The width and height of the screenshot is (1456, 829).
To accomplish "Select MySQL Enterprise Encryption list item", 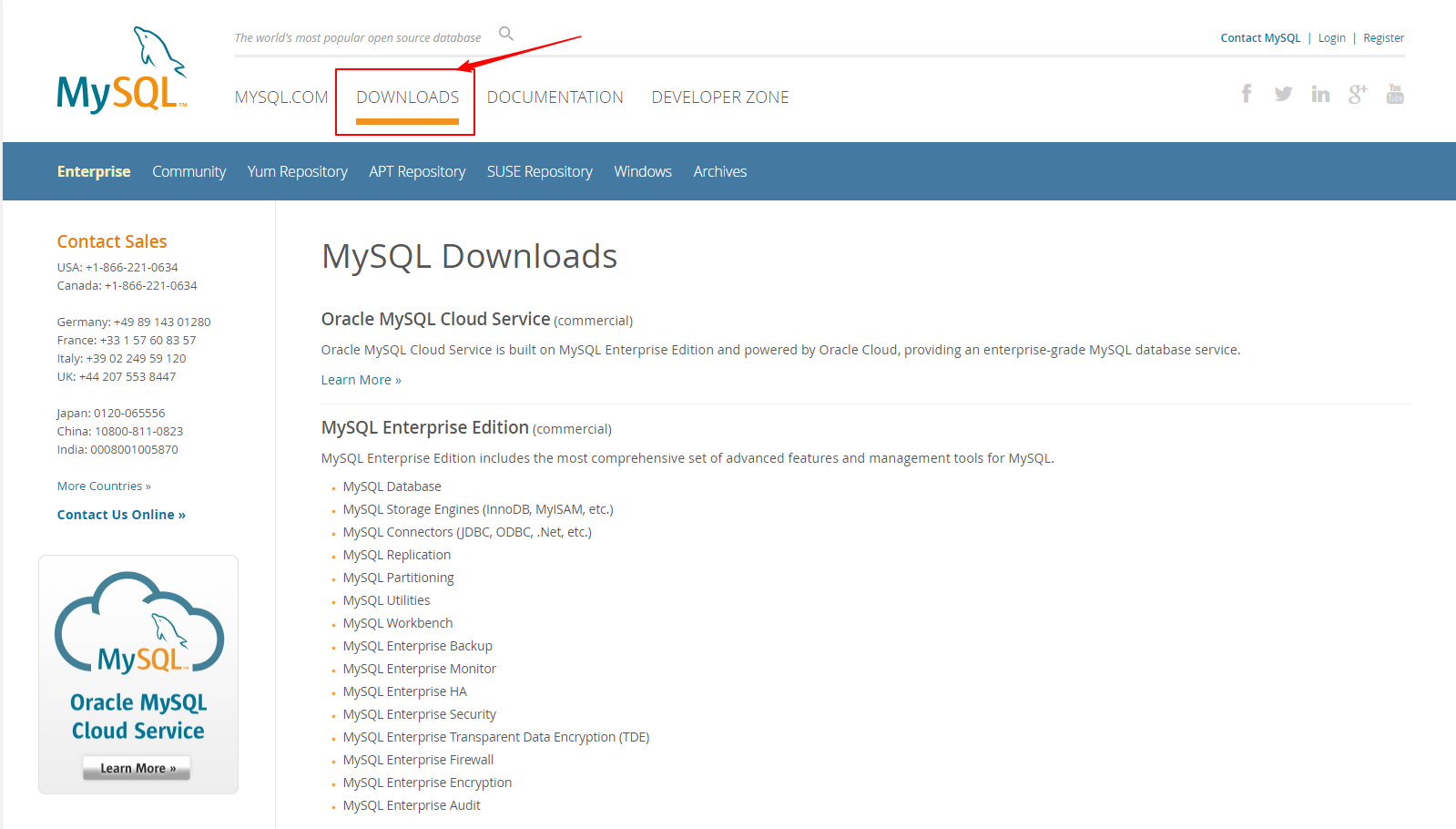I will coord(428,783).
